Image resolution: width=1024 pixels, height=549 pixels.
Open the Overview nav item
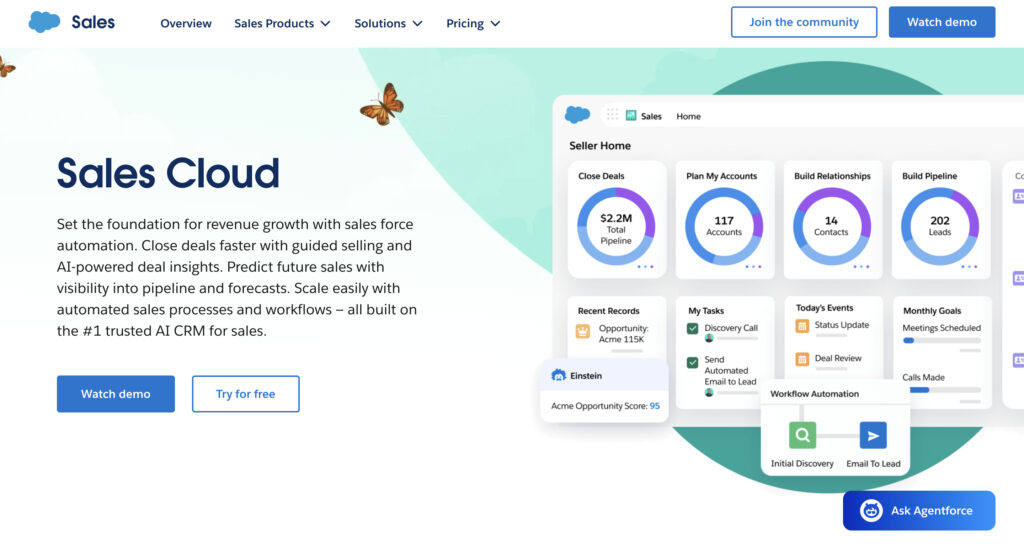[186, 24]
